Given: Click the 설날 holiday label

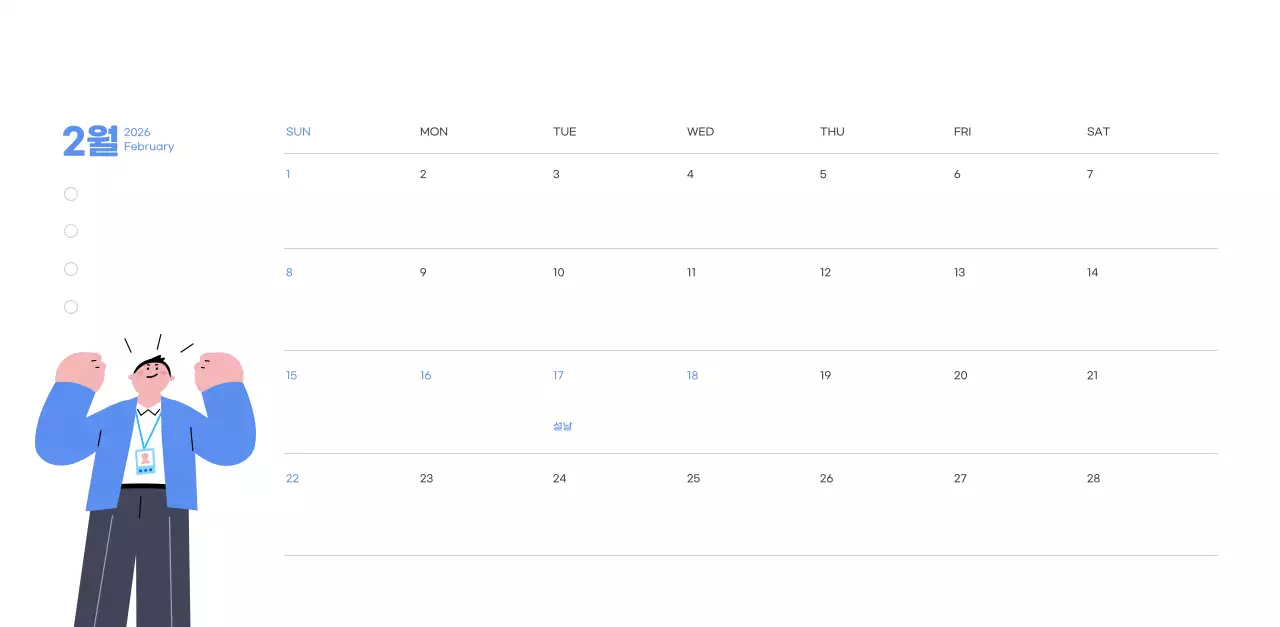Looking at the screenshot, I should 562,426.
